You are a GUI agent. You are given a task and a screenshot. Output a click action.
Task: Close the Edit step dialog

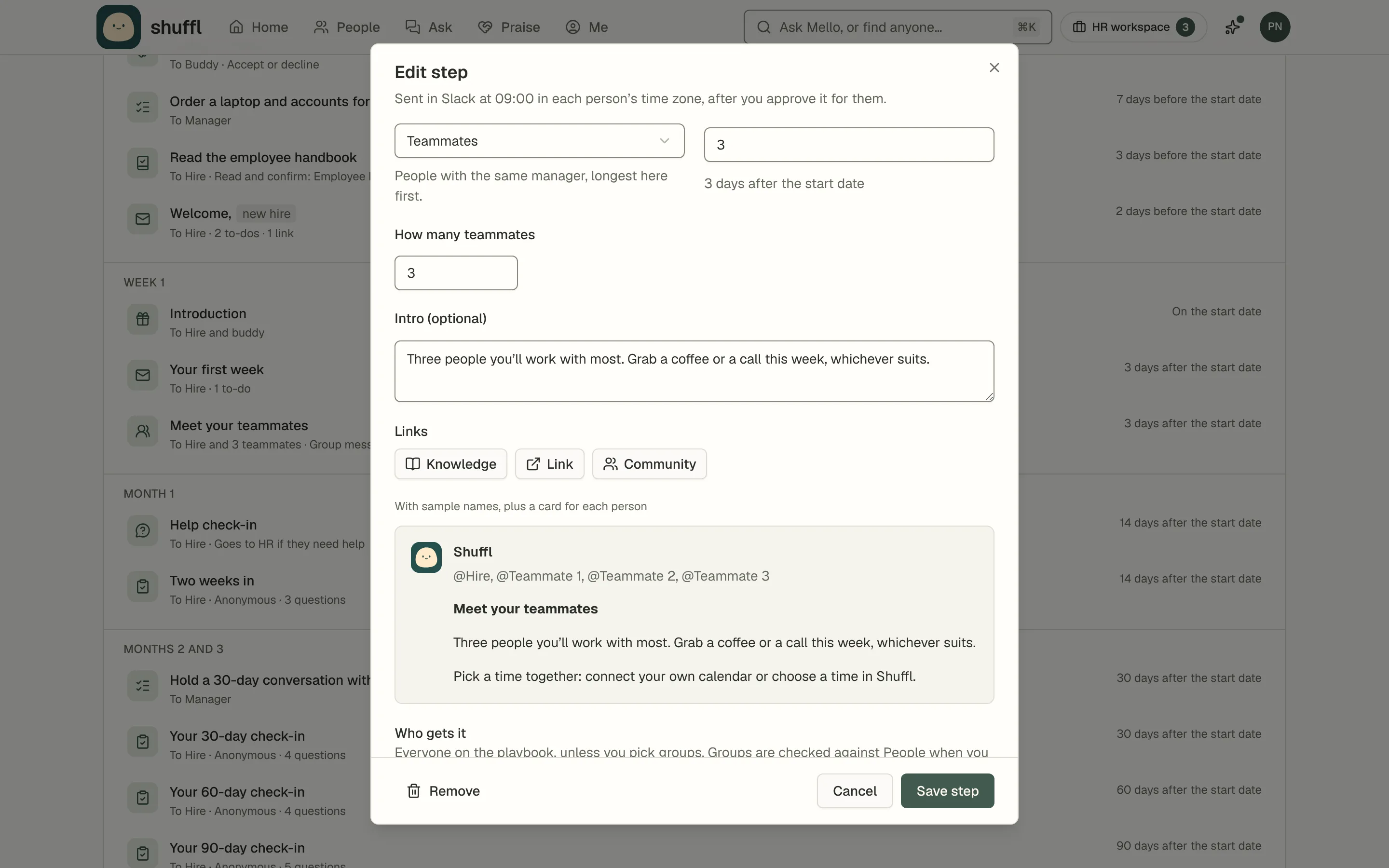(994, 68)
